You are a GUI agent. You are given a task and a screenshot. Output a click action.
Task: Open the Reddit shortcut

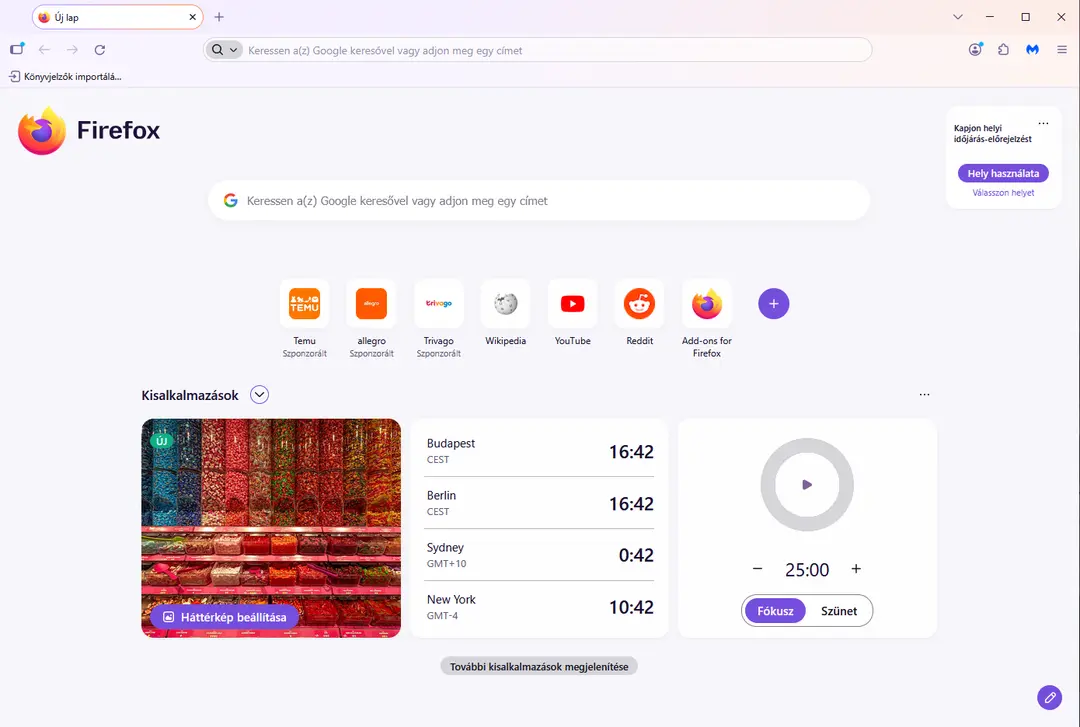point(639,304)
